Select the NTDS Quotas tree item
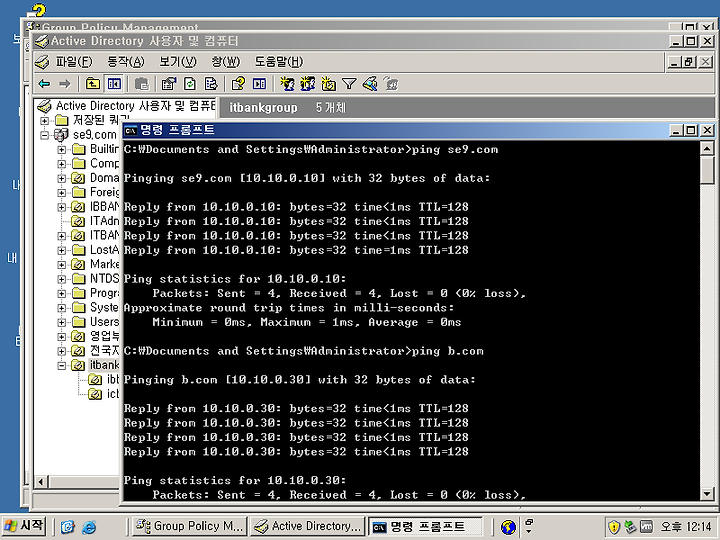Image resolution: width=720 pixels, height=540 pixels. click(104, 279)
